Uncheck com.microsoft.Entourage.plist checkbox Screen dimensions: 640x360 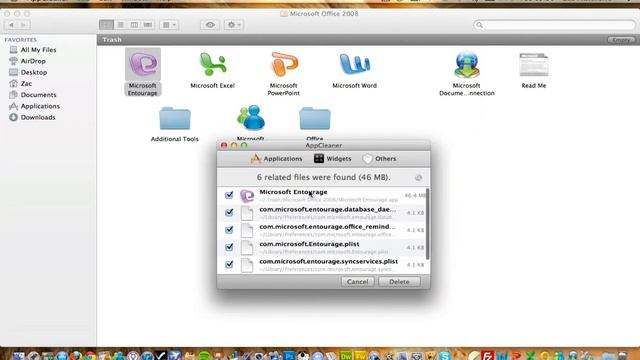[x=229, y=247]
